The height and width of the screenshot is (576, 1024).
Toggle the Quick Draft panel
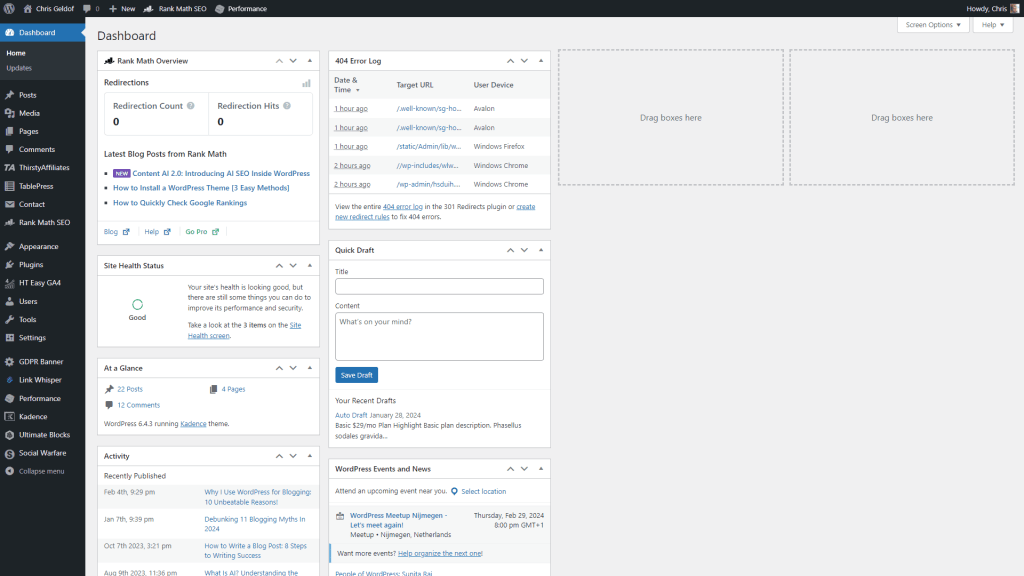coord(541,250)
